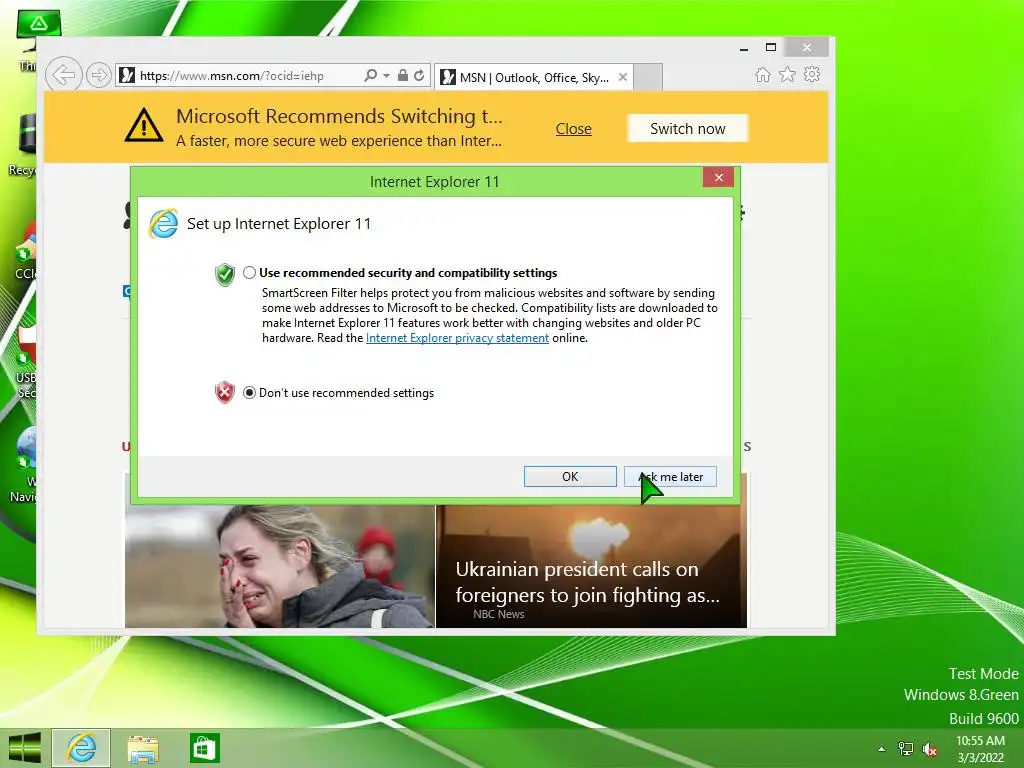Select Don't use recommended settings option
This screenshot has width=1024, height=768.
tap(249, 392)
